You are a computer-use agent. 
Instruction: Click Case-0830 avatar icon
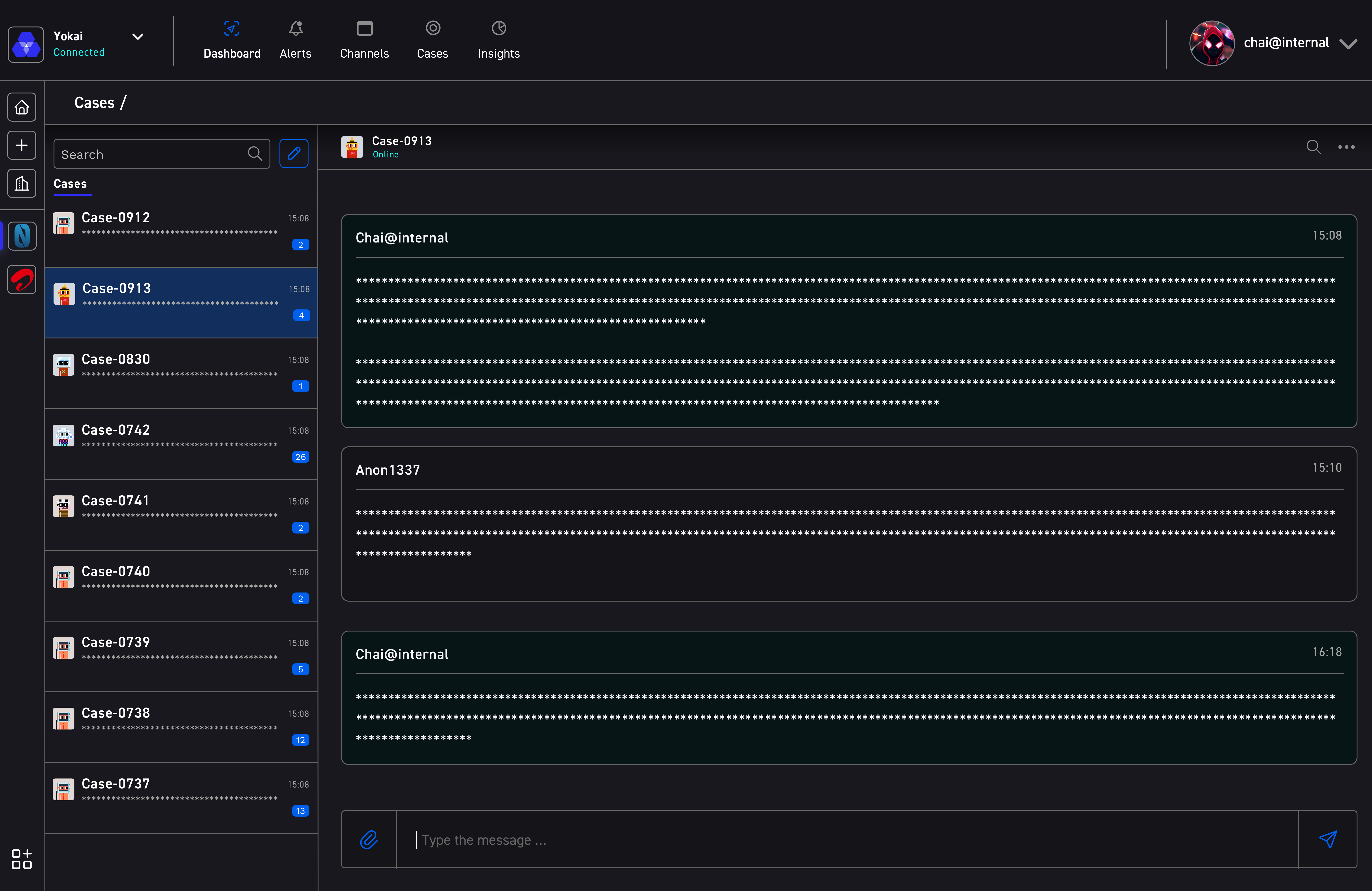pos(64,365)
